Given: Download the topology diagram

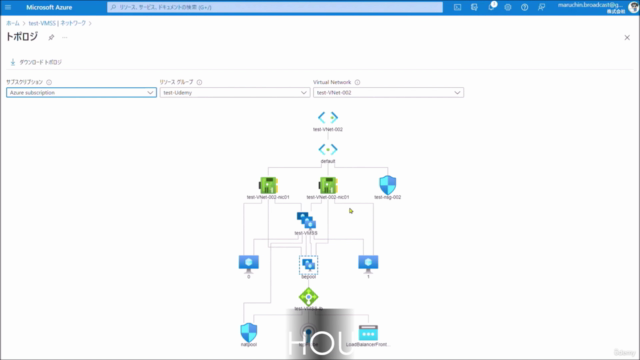Looking at the screenshot, I should (36, 62).
